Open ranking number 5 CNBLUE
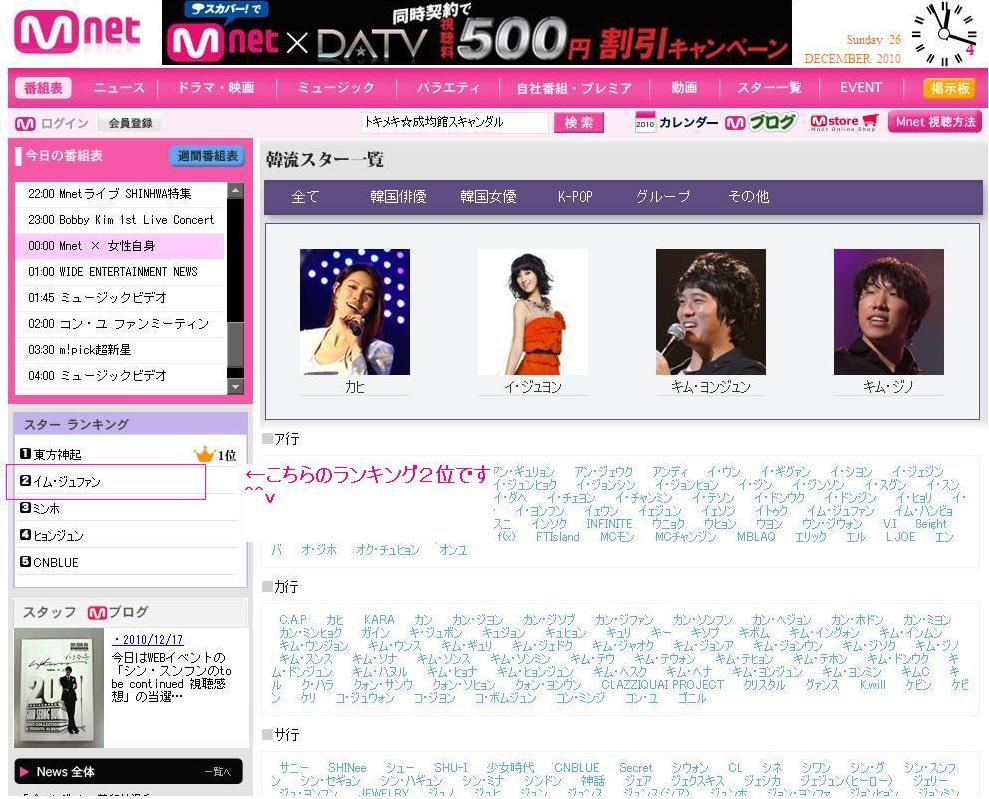The height and width of the screenshot is (799, 989). tap(56, 563)
